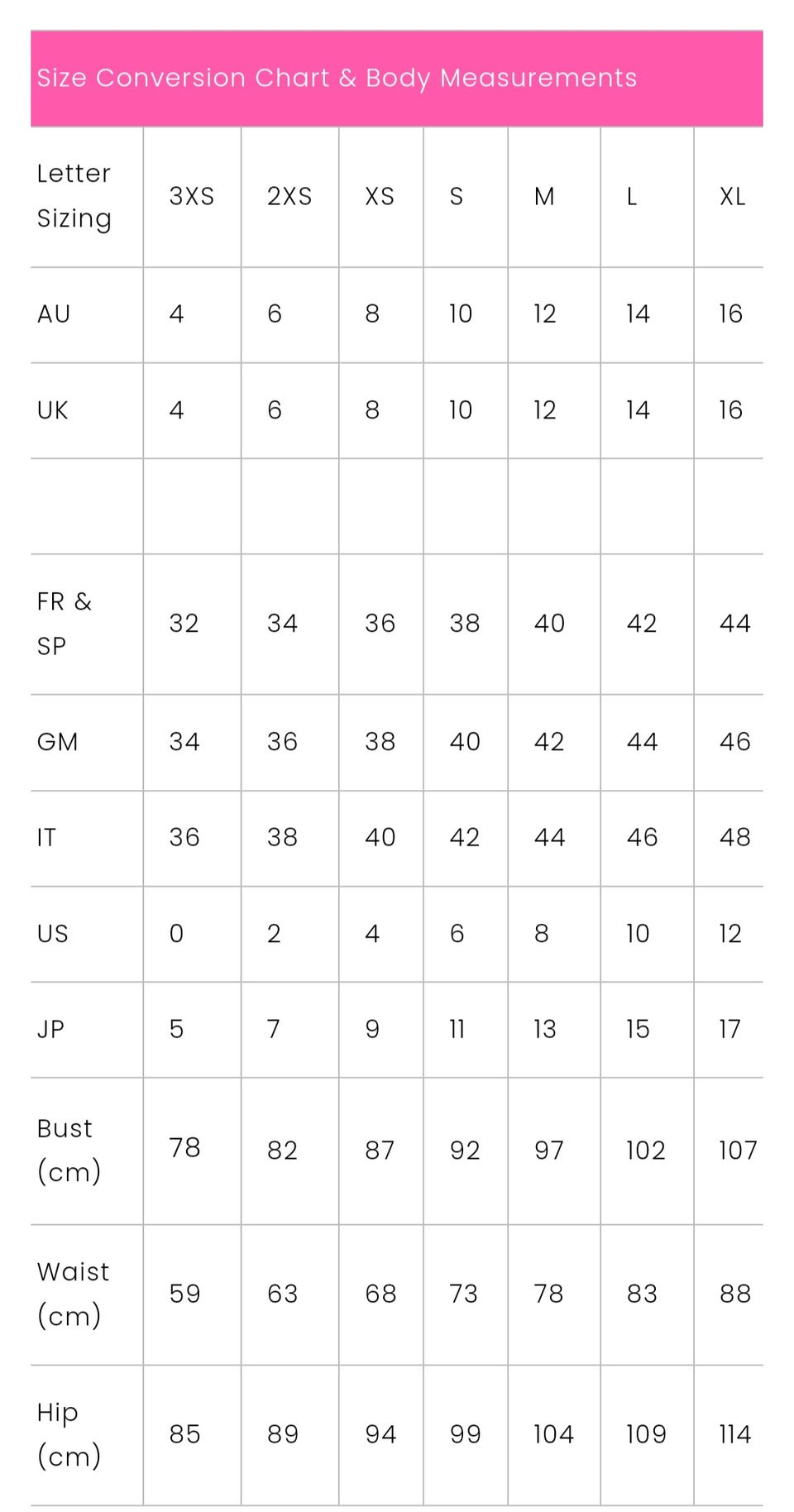This screenshot has width=794, height=1512.
Task: Select the 2XS size column header
Action: pyautogui.click(x=289, y=197)
